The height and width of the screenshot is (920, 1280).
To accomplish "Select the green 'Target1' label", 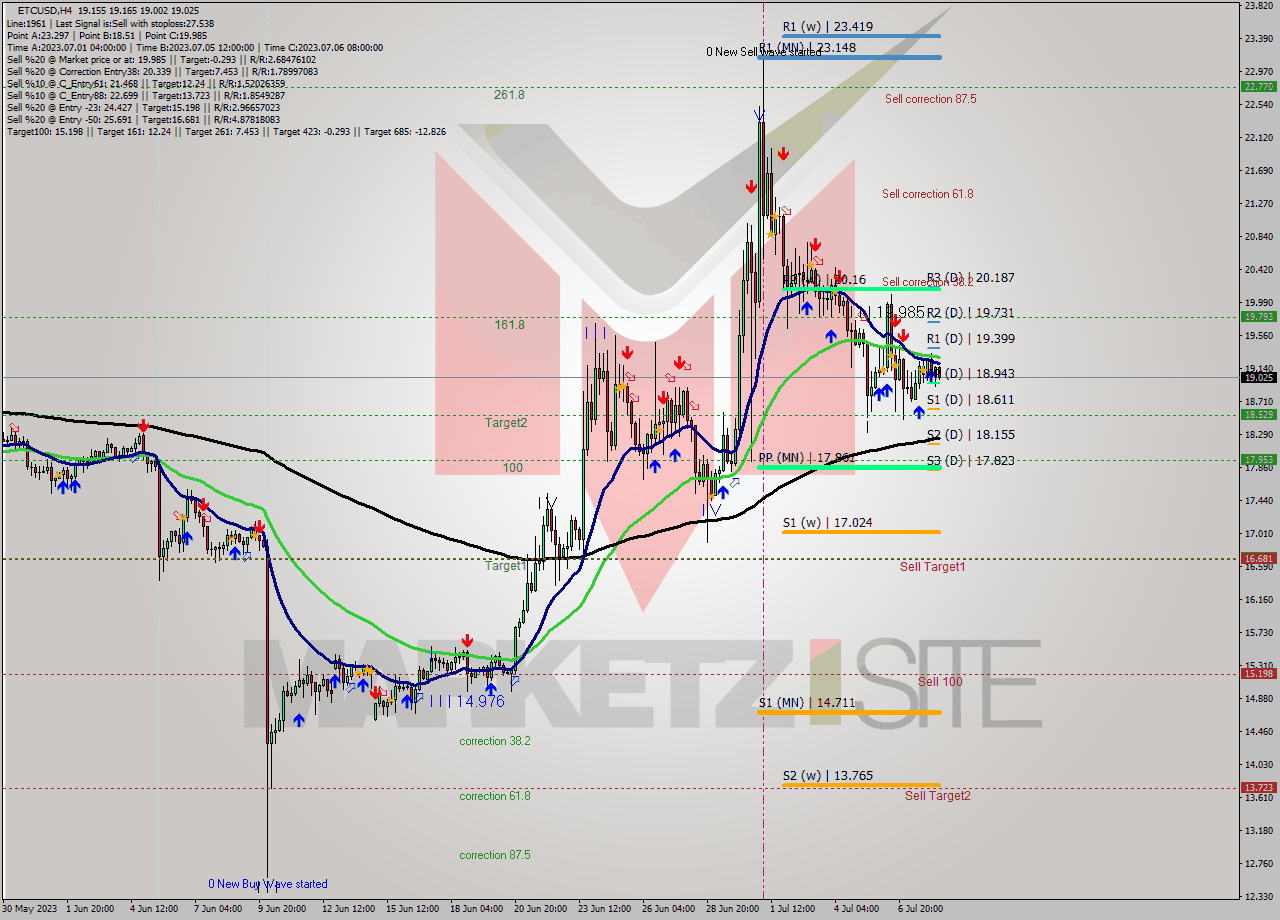I will point(505,566).
